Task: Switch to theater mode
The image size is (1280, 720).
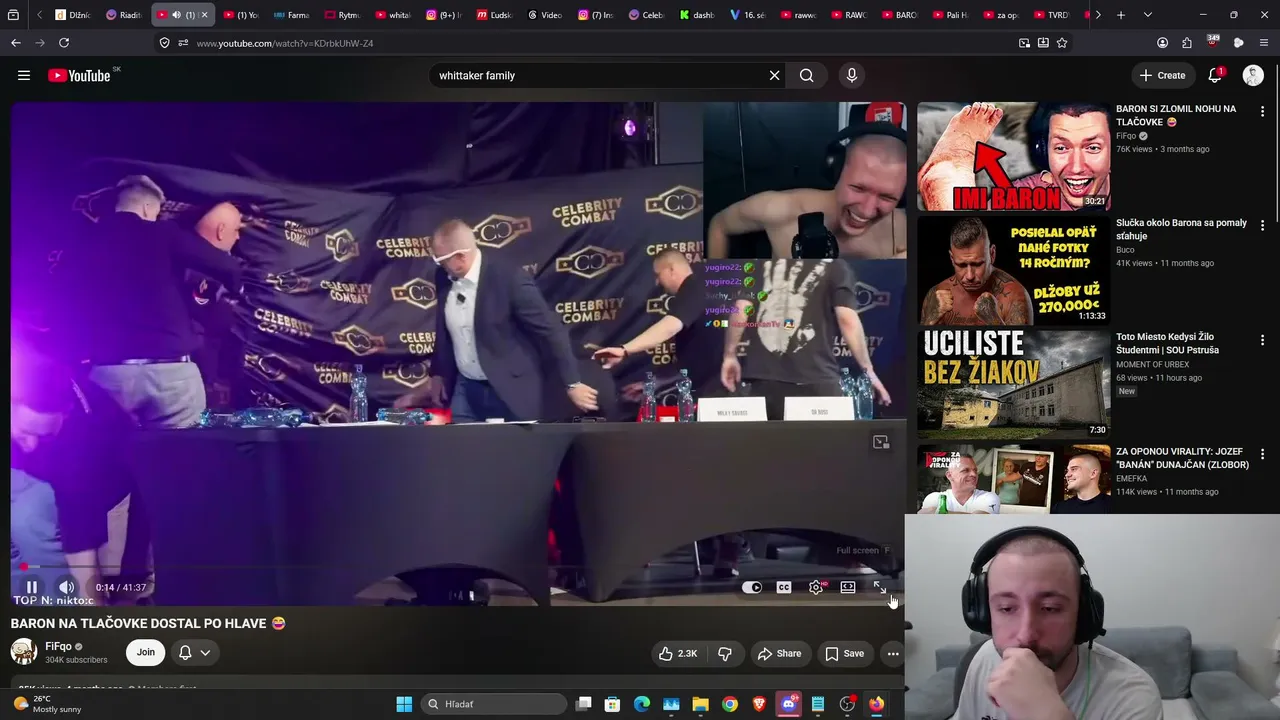Action: coord(848,587)
